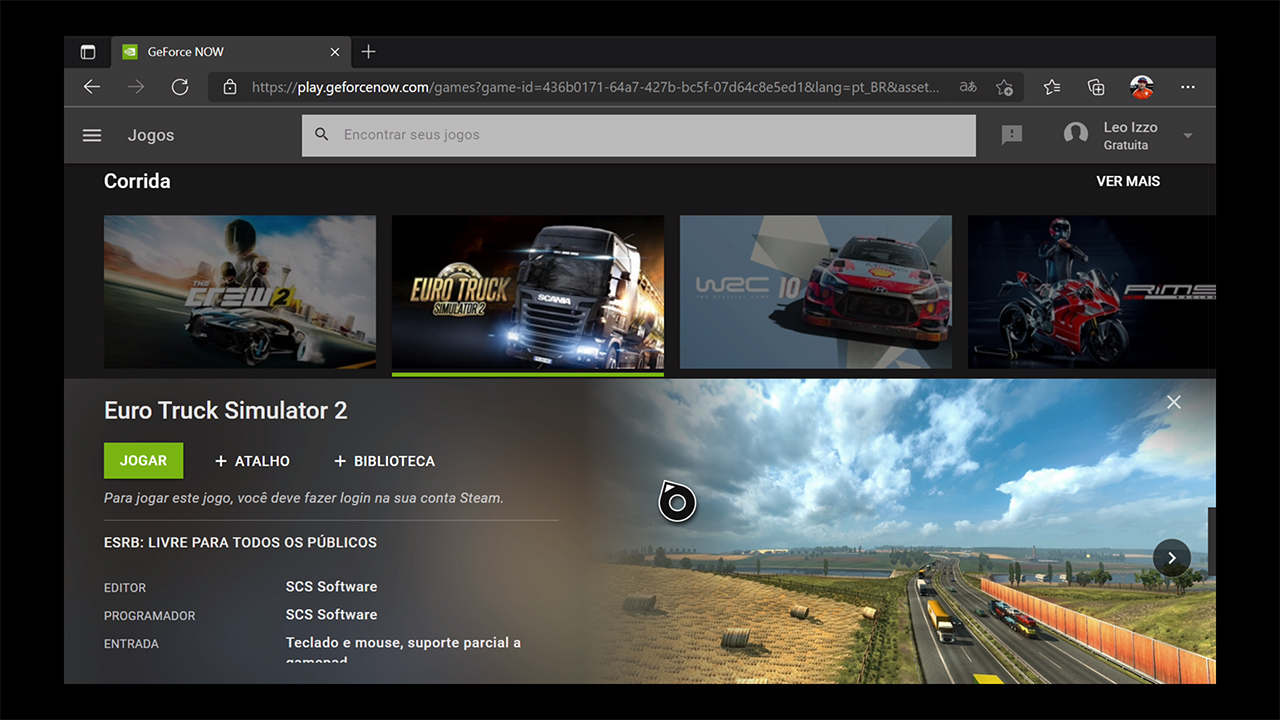The height and width of the screenshot is (720, 1280).
Task: Click the Leo Izzo account avatar
Action: click(1076, 135)
